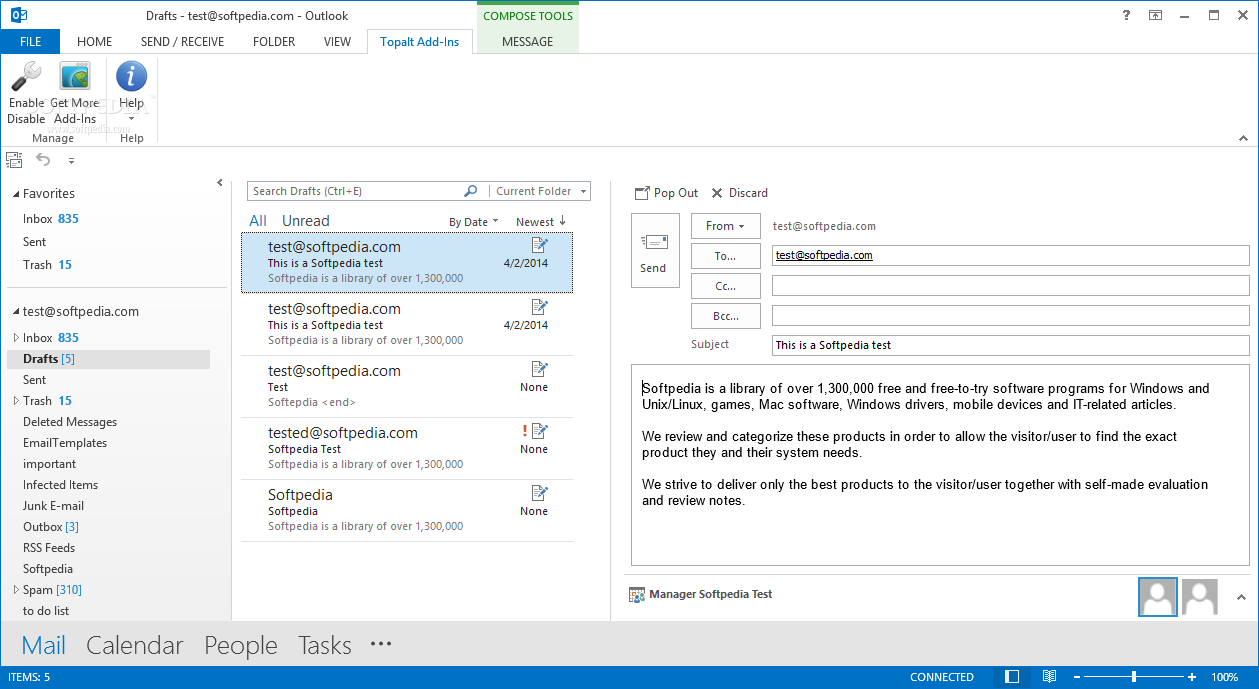Discard the draft with the X icon
This screenshot has height=689, width=1259.
point(717,193)
